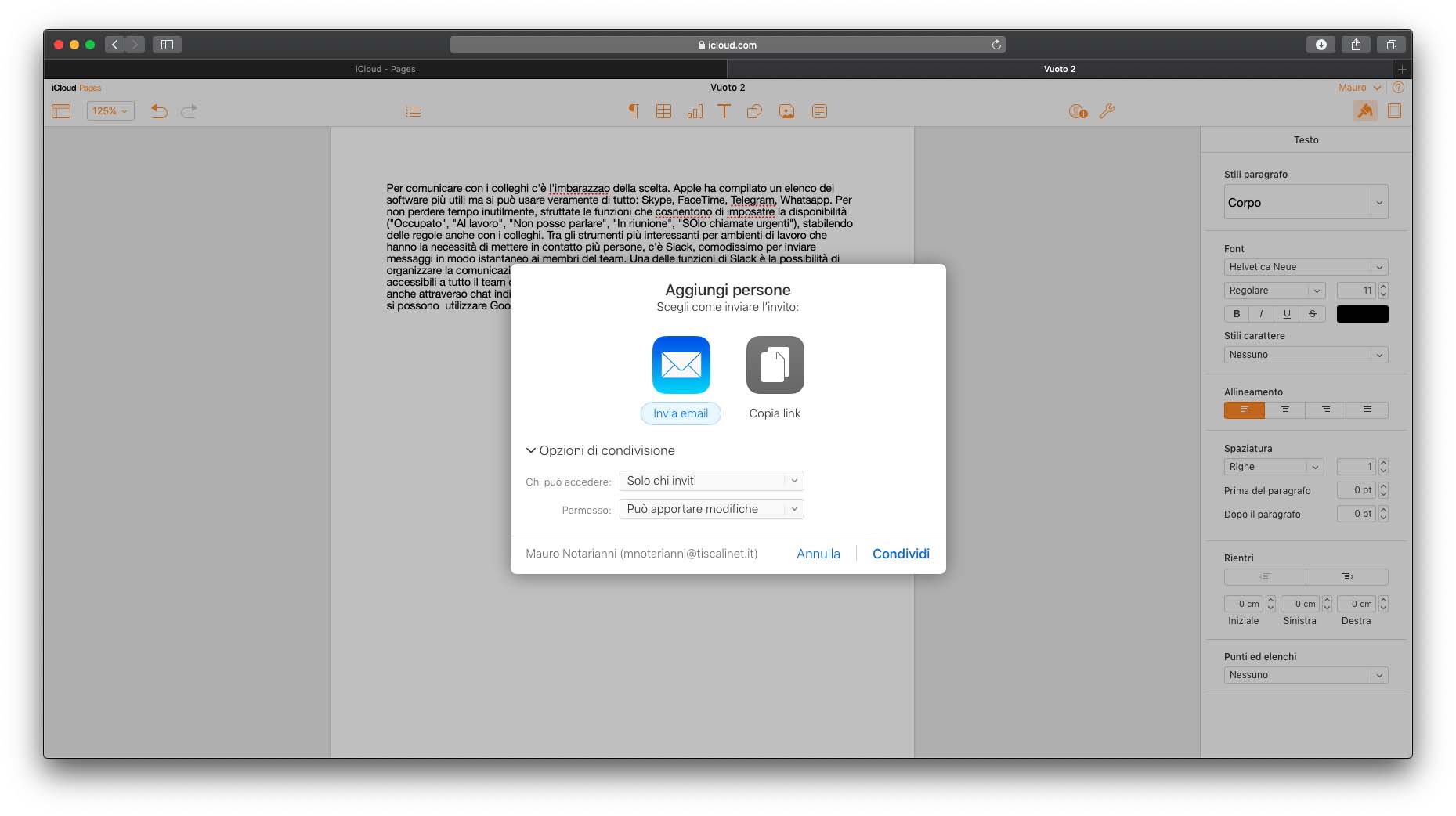Viewport: 1456px width, 816px height.
Task: Add a text box using the T icon
Action: pyautogui.click(x=724, y=110)
